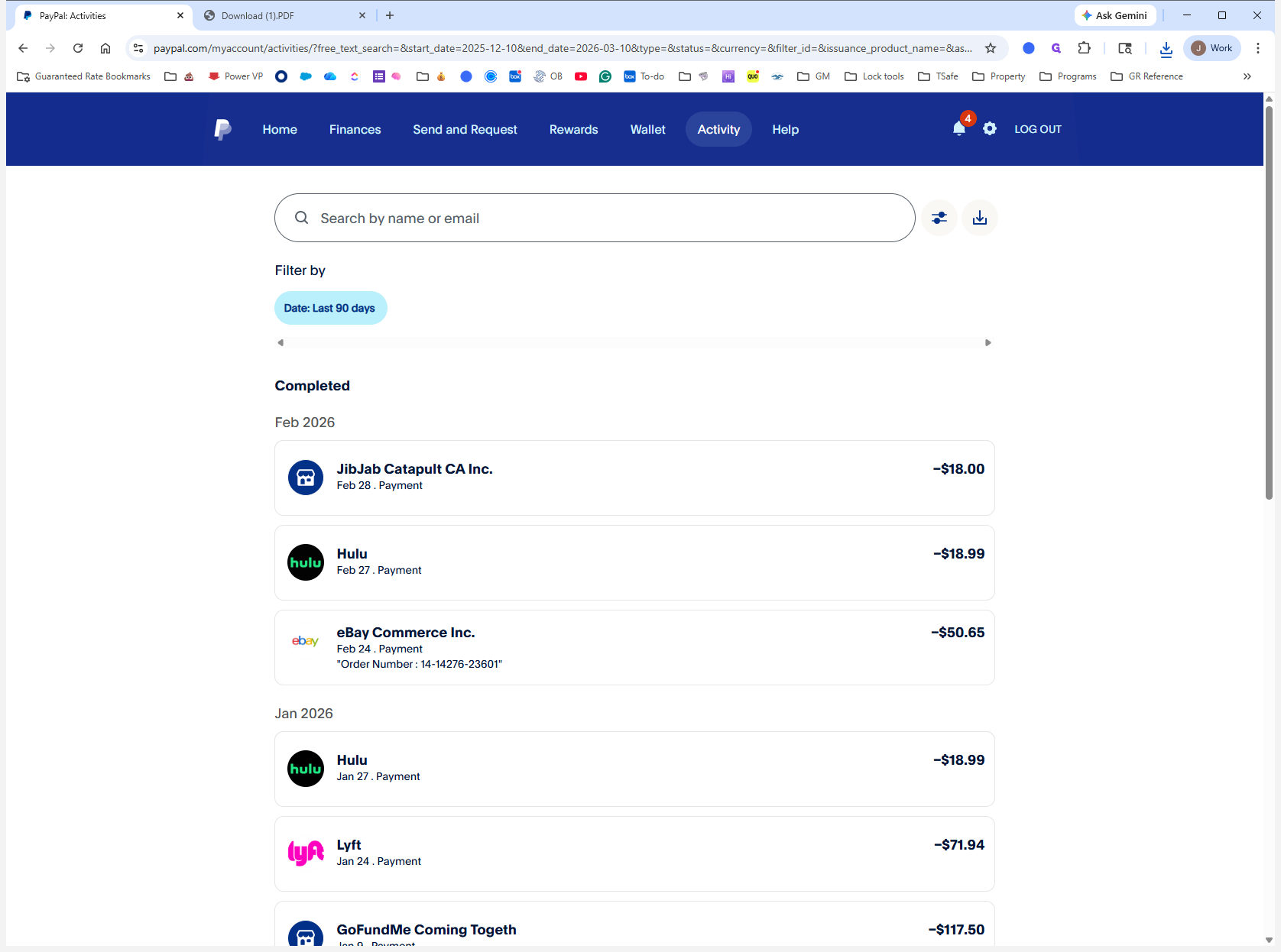Click the Date: Last 90 days filter chip
Viewport: 1281px width, 952px height.
[330, 308]
